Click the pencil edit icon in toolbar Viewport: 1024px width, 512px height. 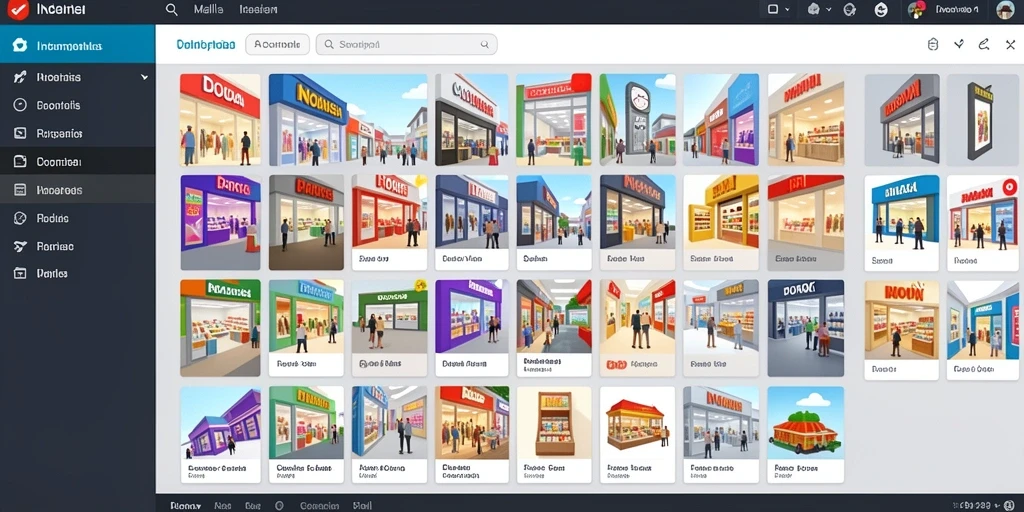(984, 44)
